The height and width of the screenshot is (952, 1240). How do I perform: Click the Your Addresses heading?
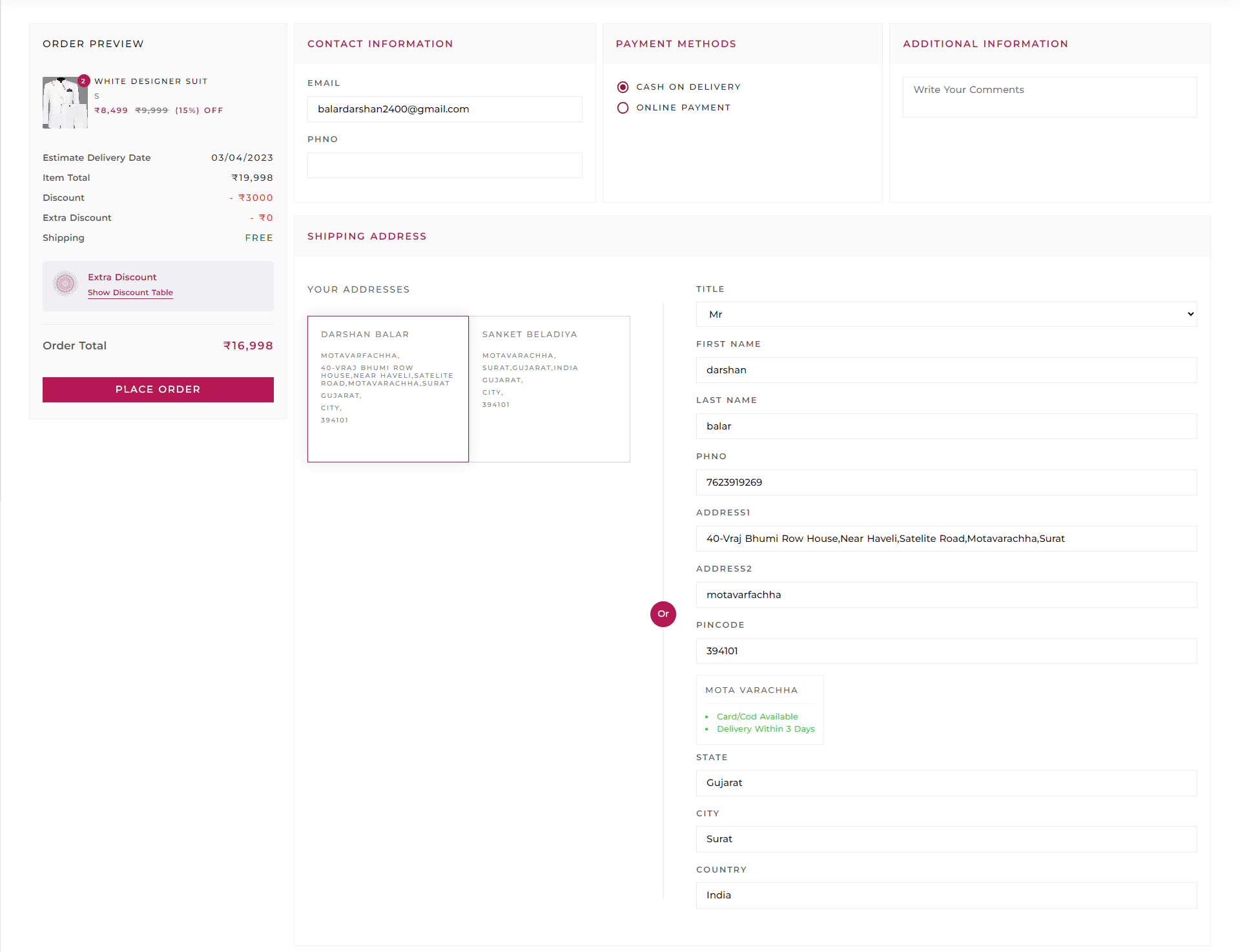tap(358, 289)
